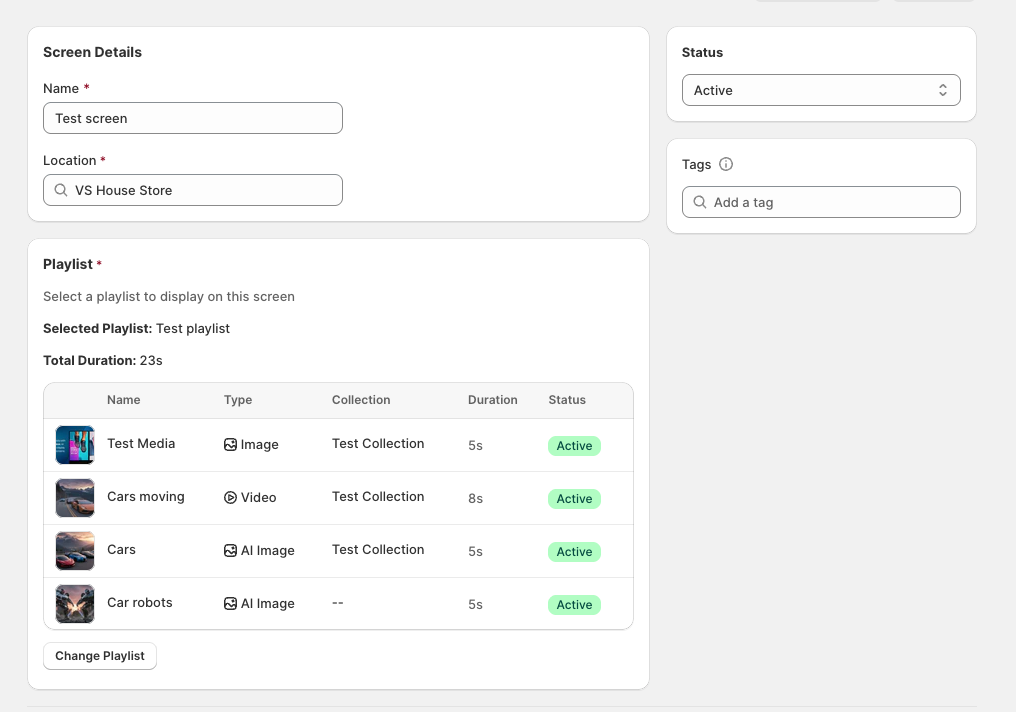The width and height of the screenshot is (1016, 712).
Task: Click the Add a tag input
Action: (821, 202)
